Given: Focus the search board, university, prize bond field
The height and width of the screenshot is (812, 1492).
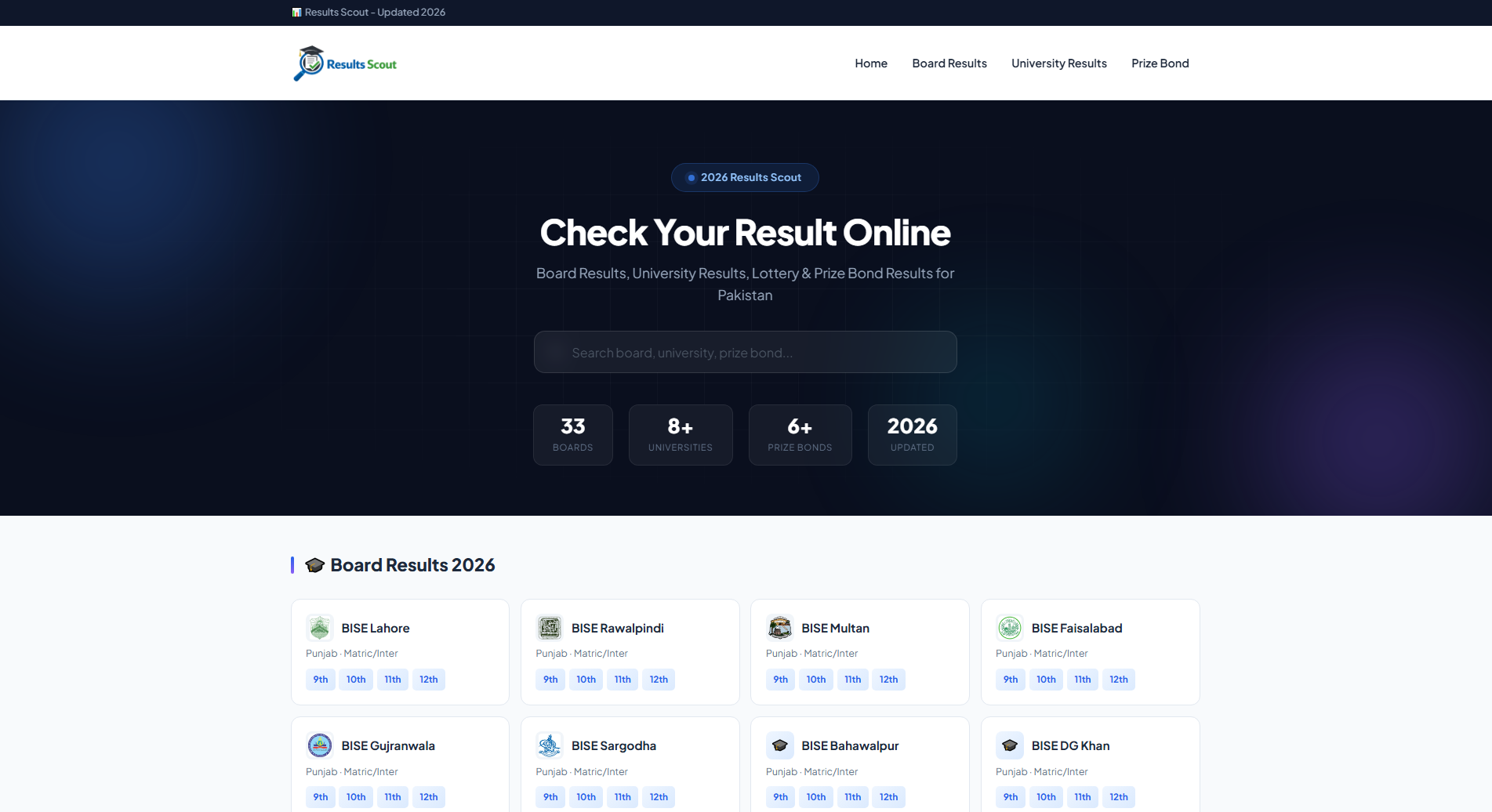Looking at the screenshot, I should coord(746,352).
